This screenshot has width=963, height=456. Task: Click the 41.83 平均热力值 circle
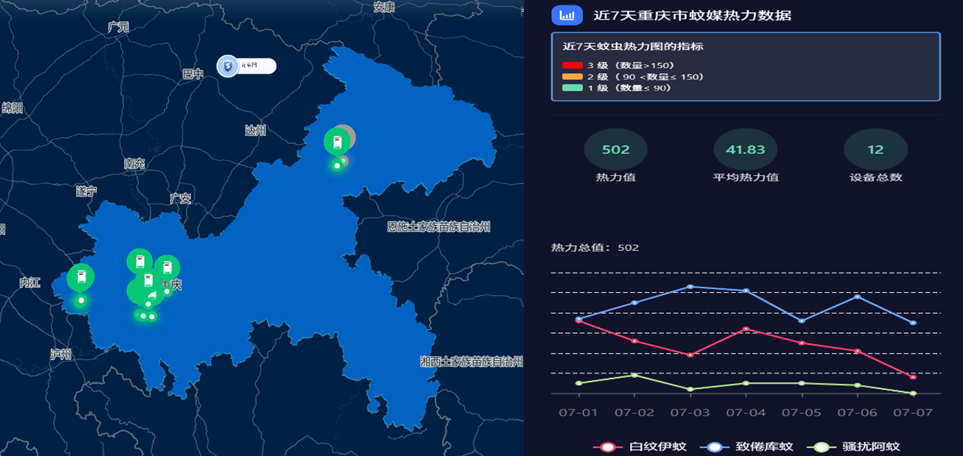[x=746, y=149]
